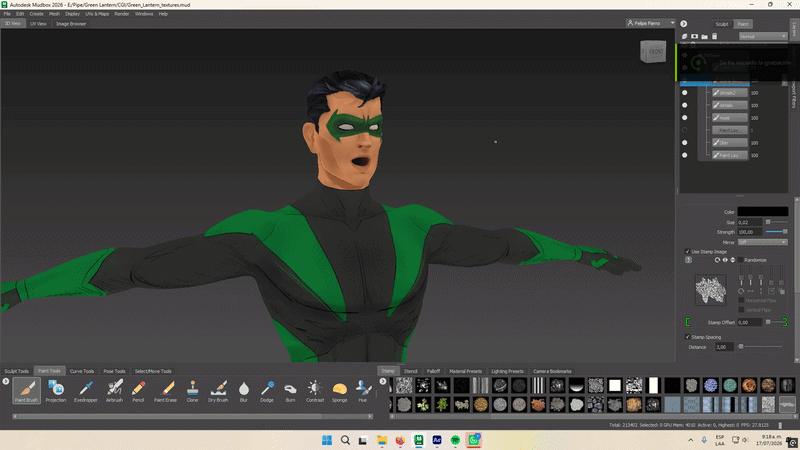800x450 pixels.
Task: Enable the hidden Paint Layer with opacity 0
Action: (x=685, y=130)
